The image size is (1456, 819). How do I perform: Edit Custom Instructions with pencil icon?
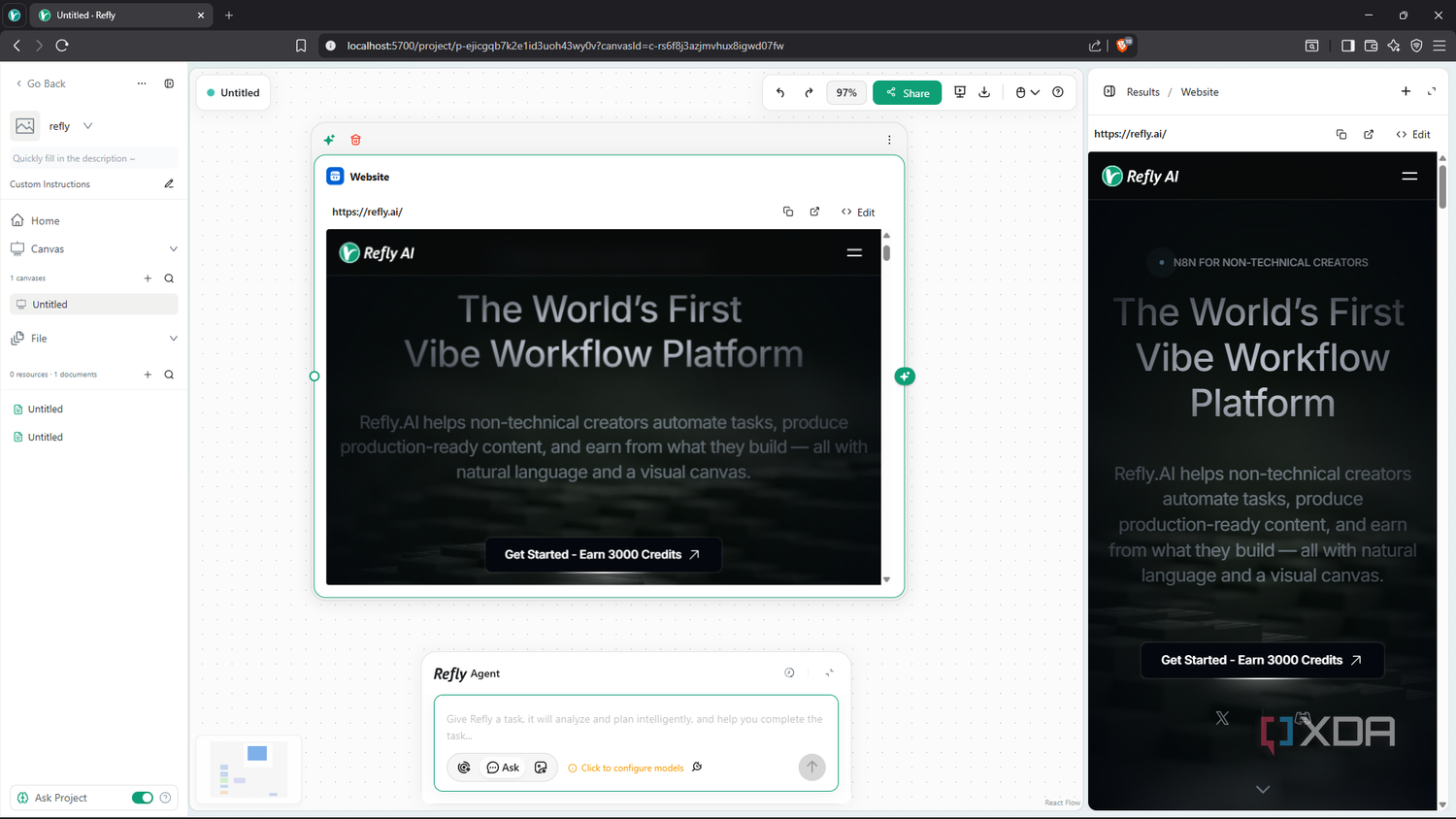click(169, 183)
